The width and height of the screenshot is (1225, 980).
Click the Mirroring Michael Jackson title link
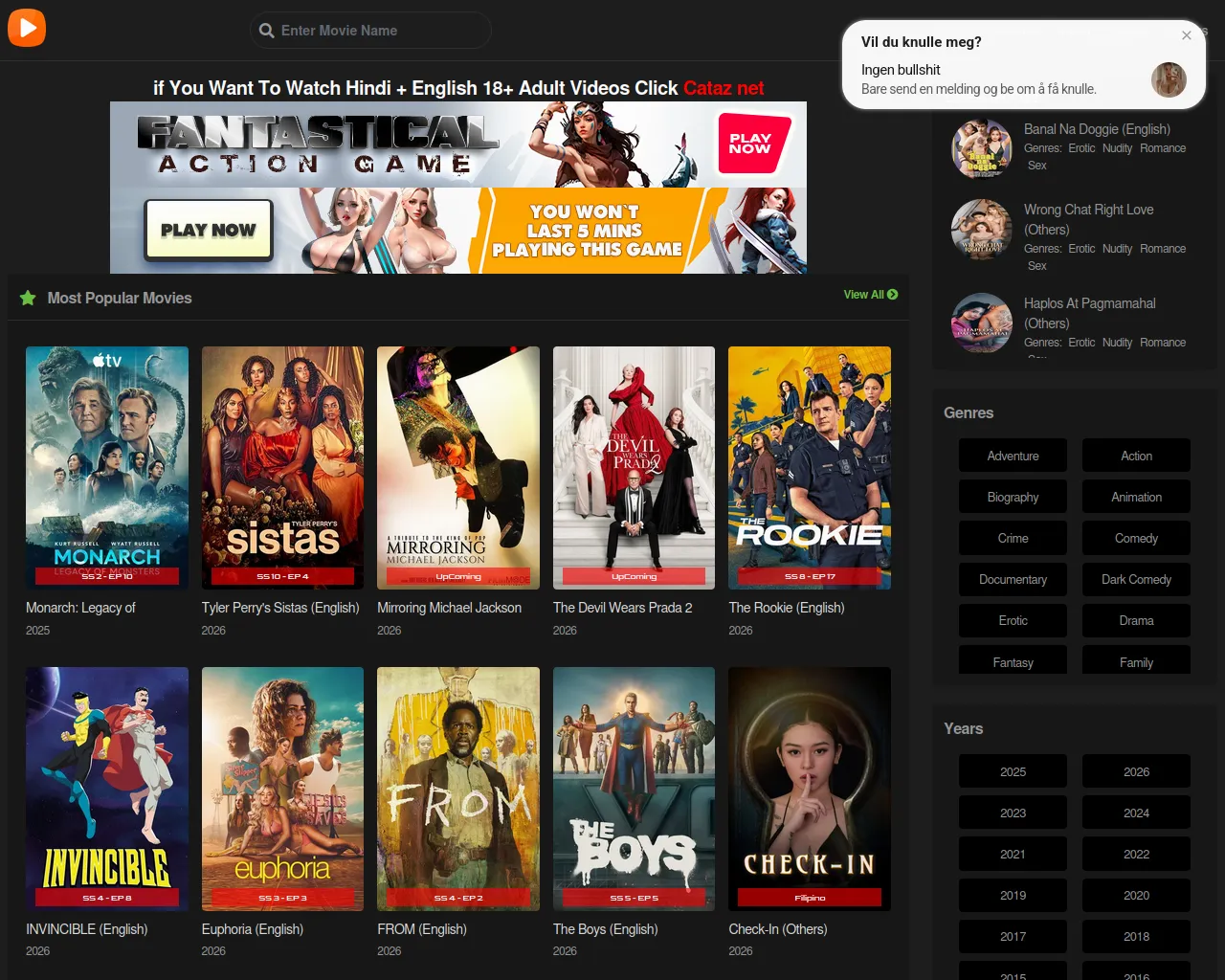449,608
